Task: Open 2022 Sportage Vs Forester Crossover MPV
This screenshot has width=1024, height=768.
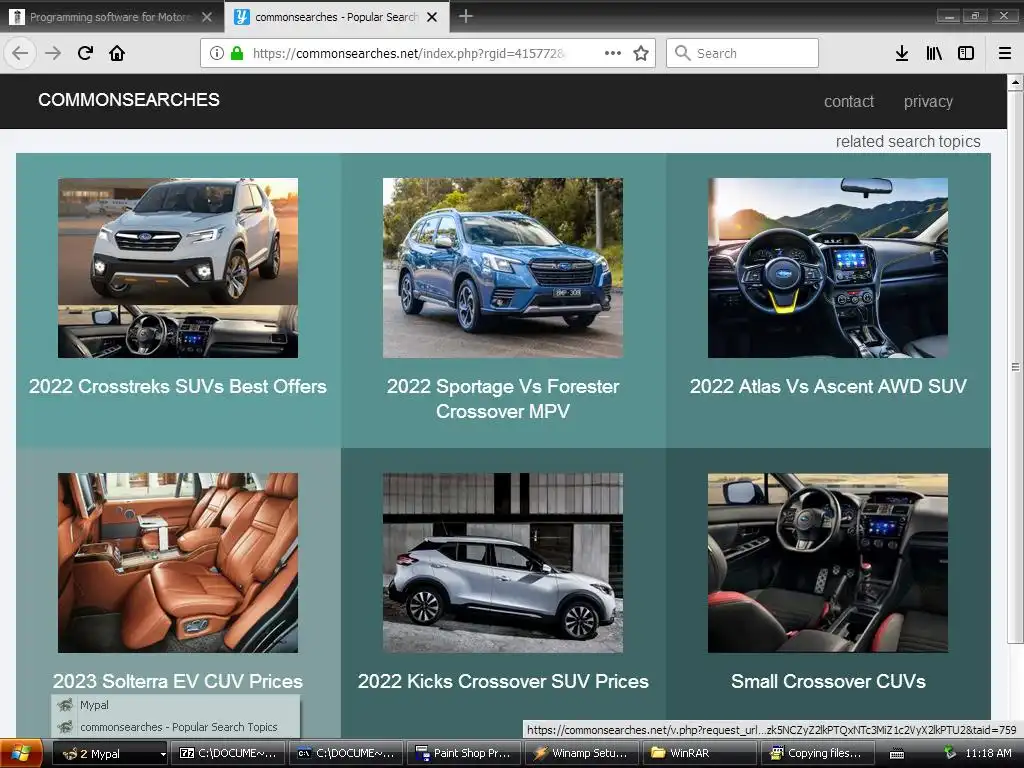Action: (503, 399)
